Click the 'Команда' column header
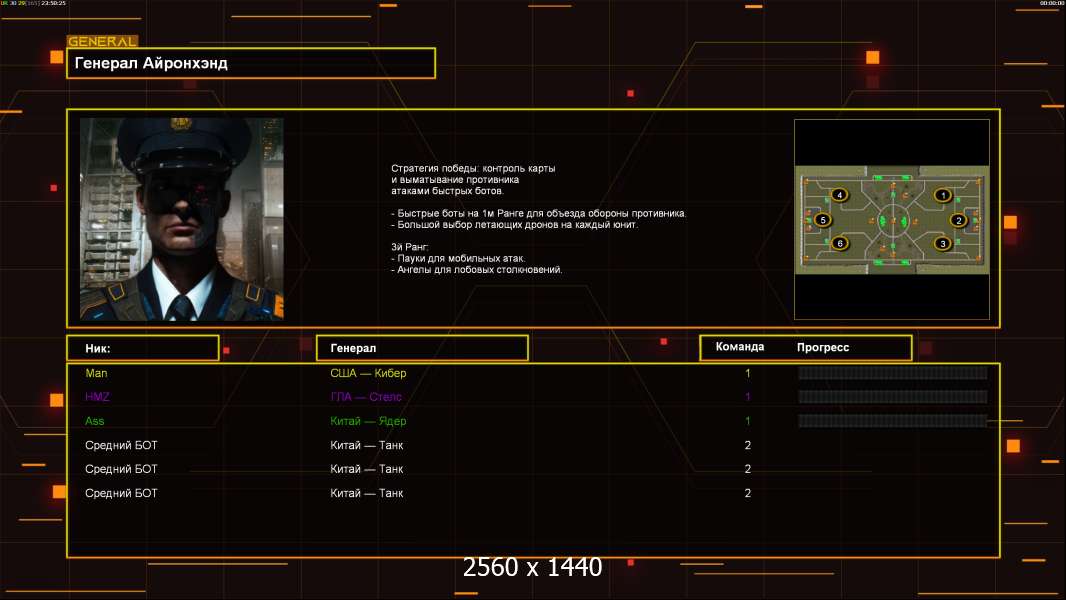1066x600 pixels. coord(740,347)
